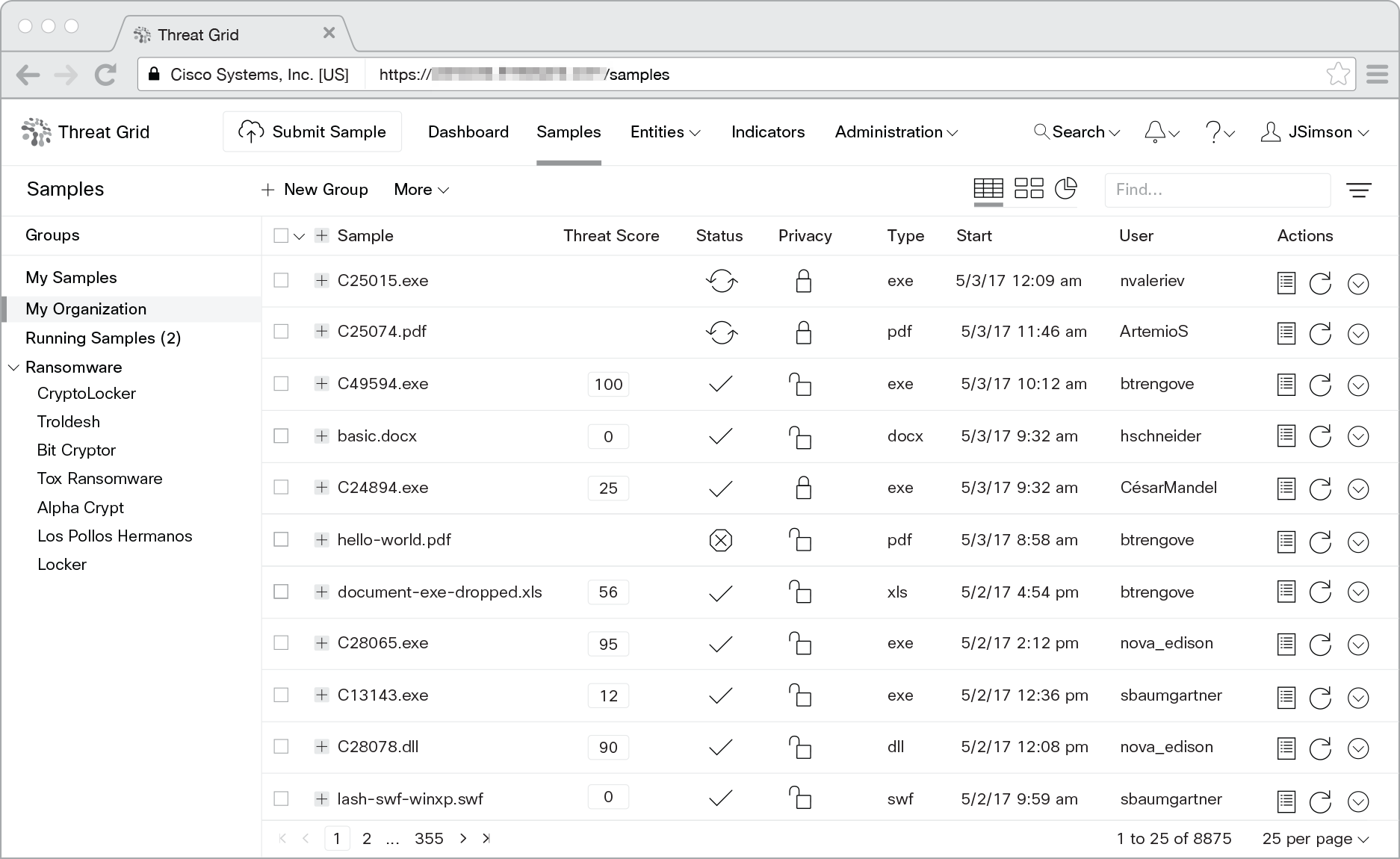Go to the Dashboard tab
This screenshot has height=859, width=1400.
pos(468,132)
